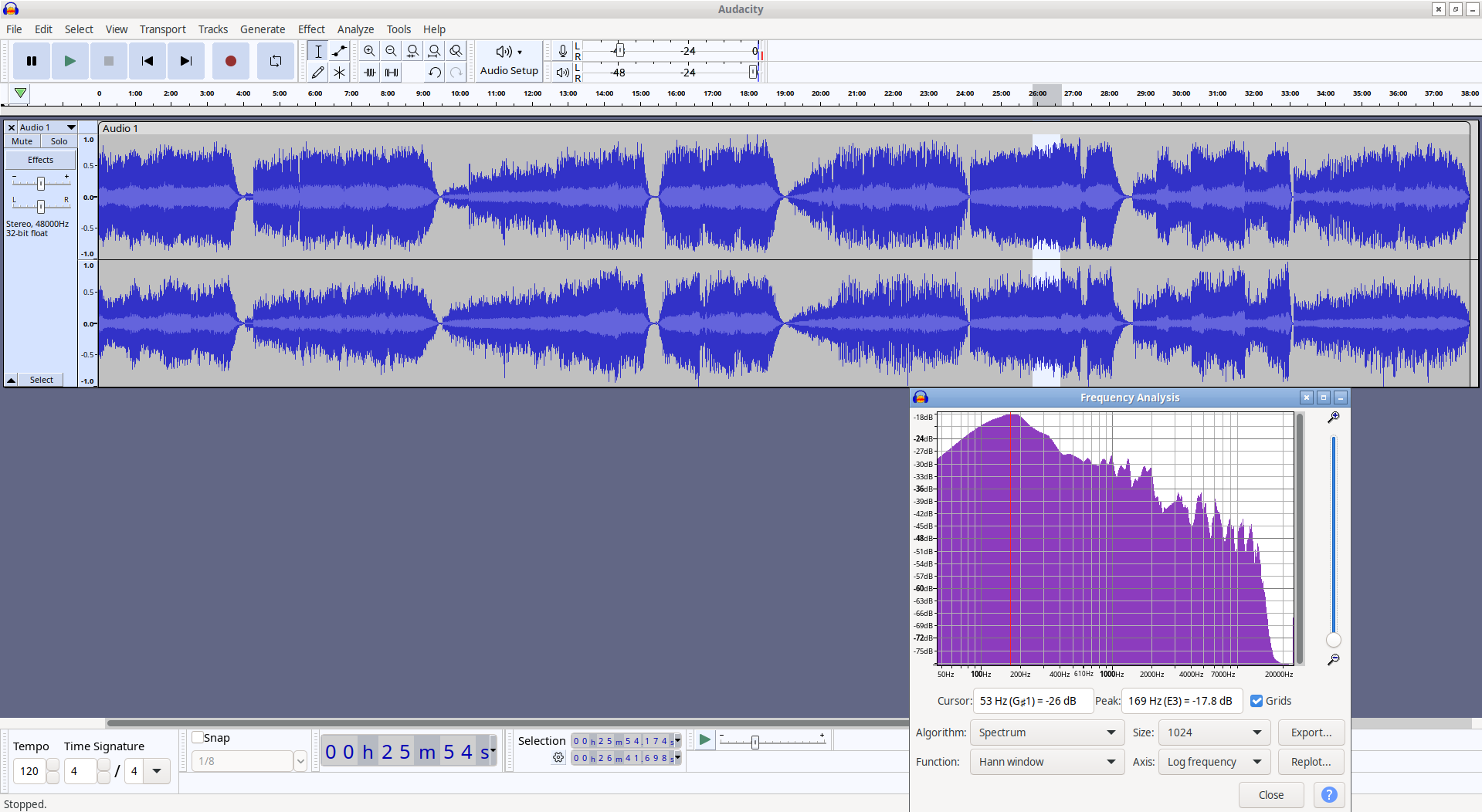Open the Edit menu
The width and height of the screenshot is (1482, 812).
pos(43,29)
